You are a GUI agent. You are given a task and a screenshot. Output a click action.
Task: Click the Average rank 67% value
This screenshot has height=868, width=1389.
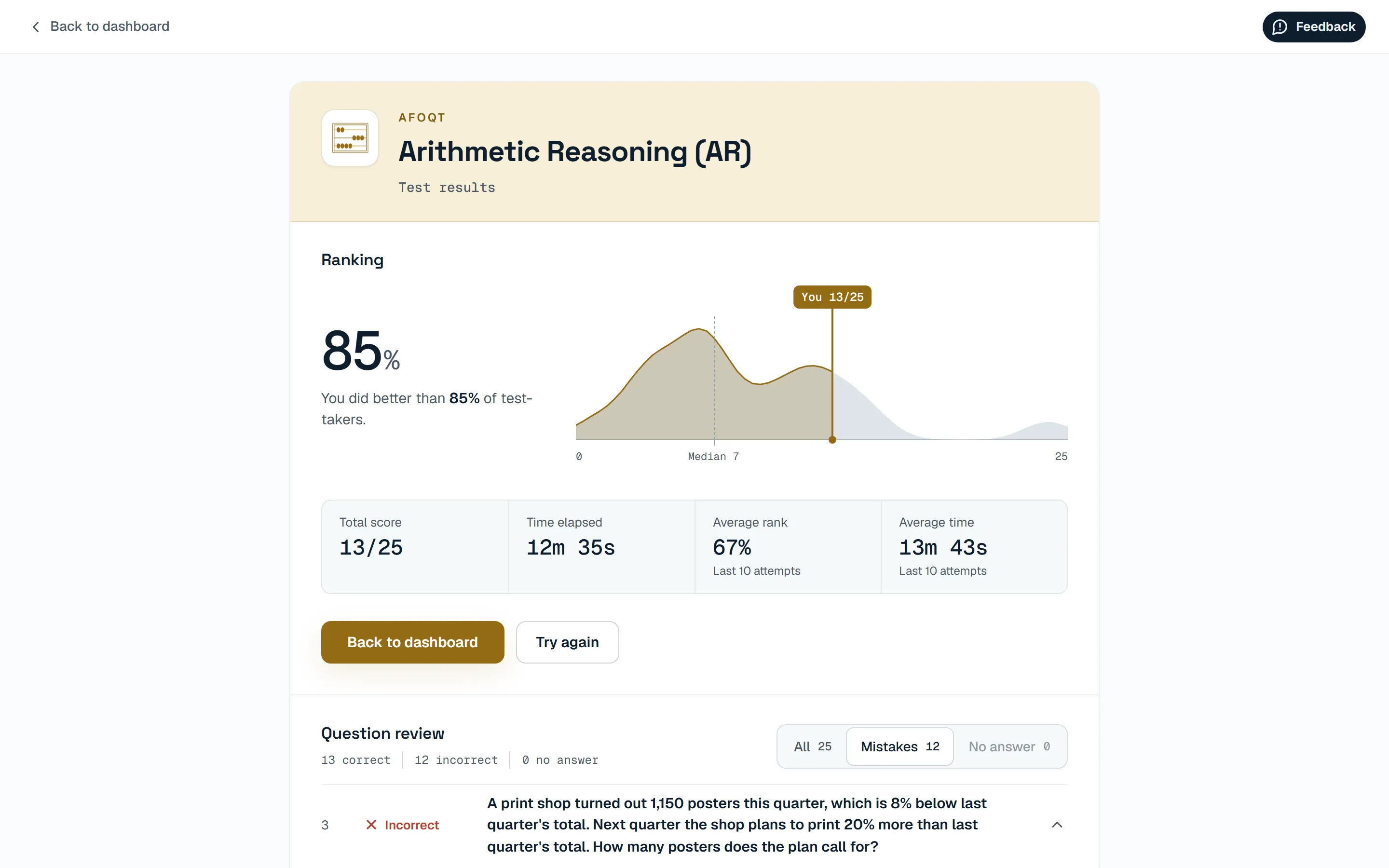[732, 547]
